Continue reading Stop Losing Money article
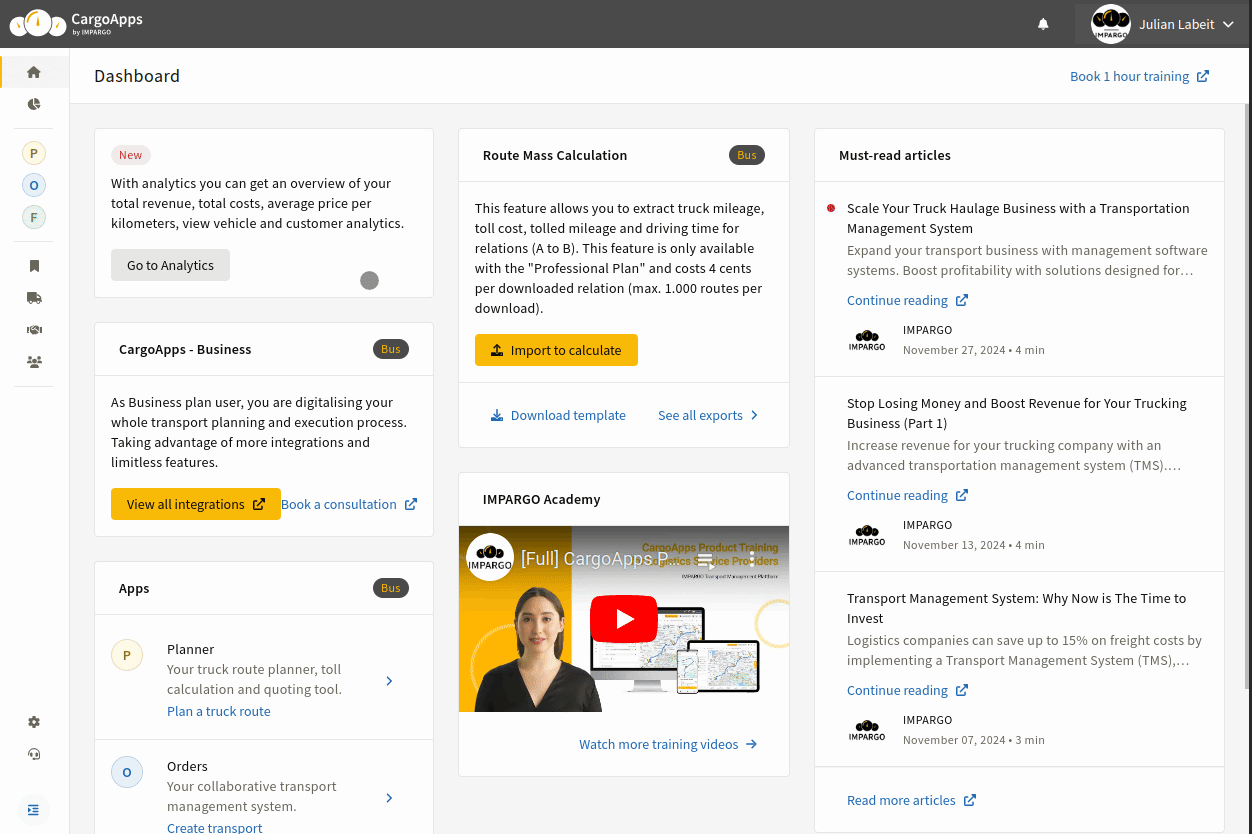 [x=907, y=495]
